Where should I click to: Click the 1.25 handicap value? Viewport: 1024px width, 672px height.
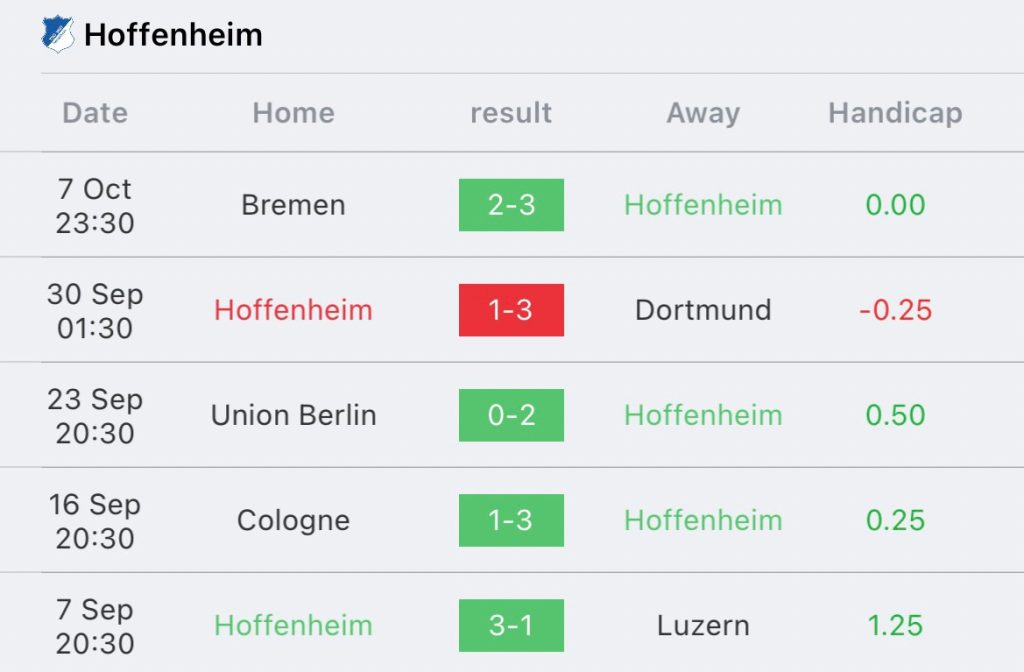(895, 626)
